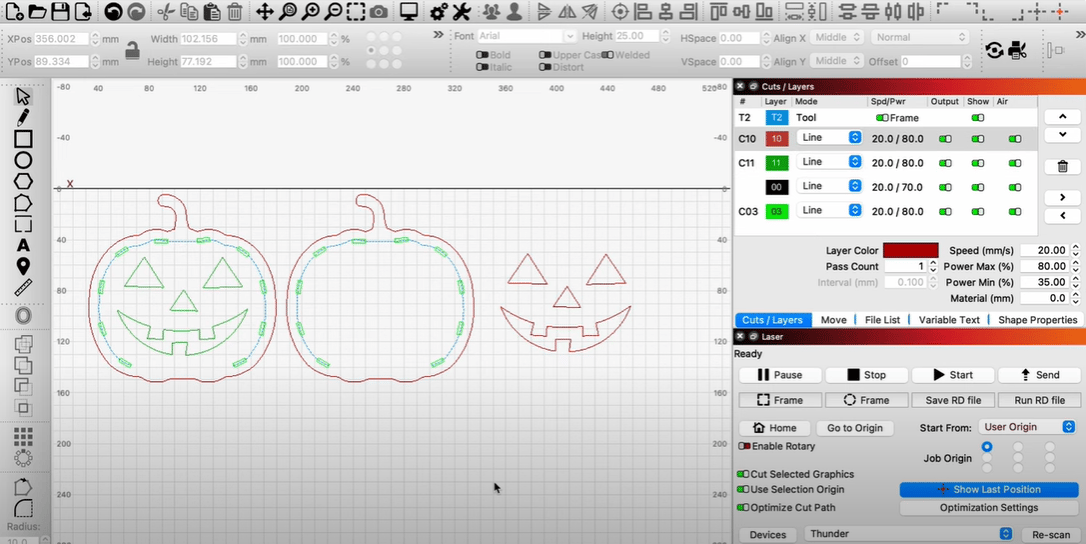This screenshot has height=544, width=1086.
Task: Click the Circular Array icon
Action: pos(23,457)
